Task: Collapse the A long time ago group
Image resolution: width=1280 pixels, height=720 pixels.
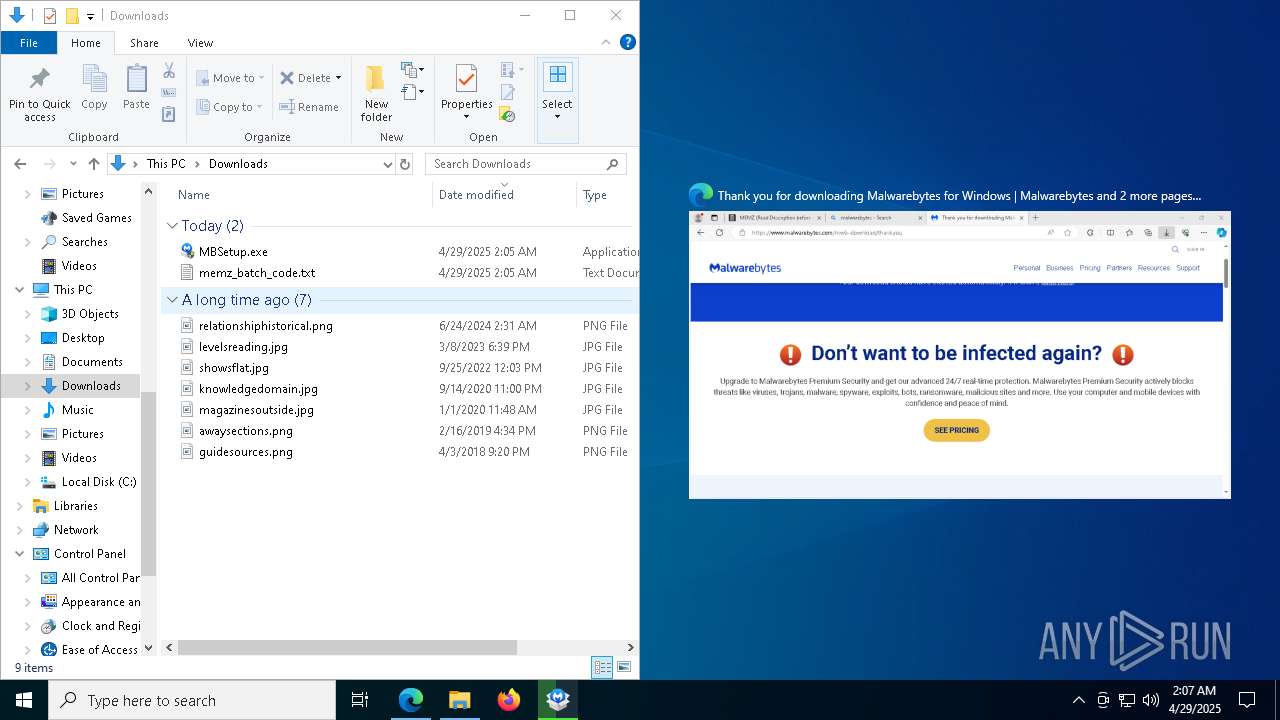Action: (173, 300)
